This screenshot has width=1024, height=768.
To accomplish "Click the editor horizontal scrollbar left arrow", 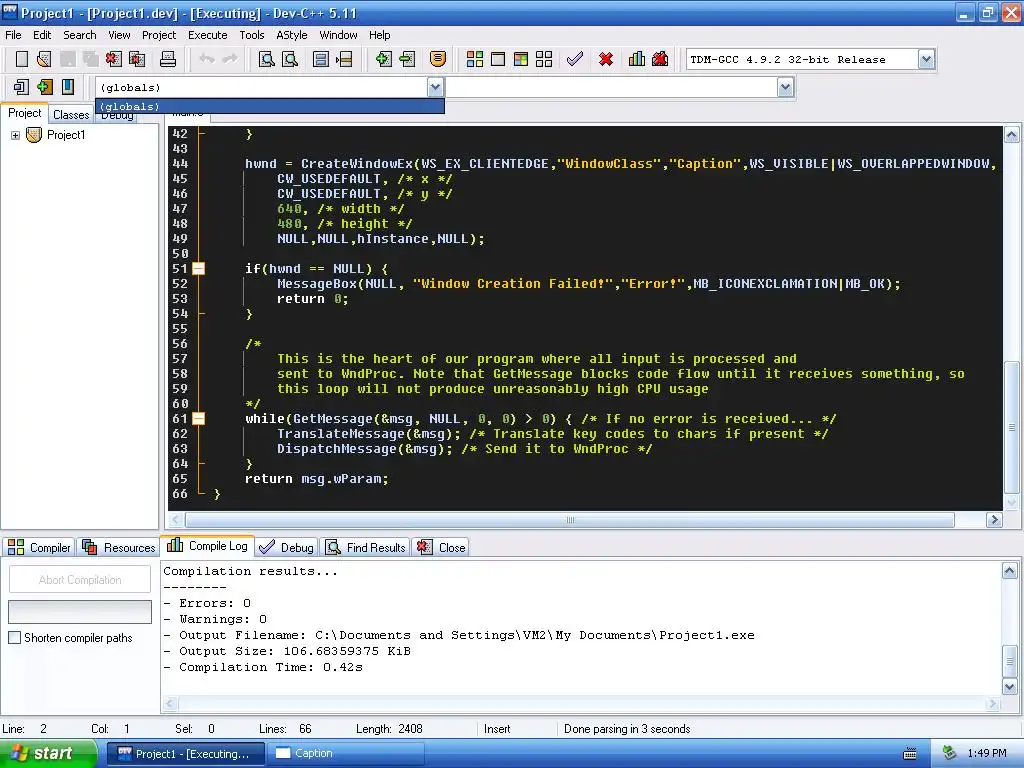I will click(x=176, y=520).
